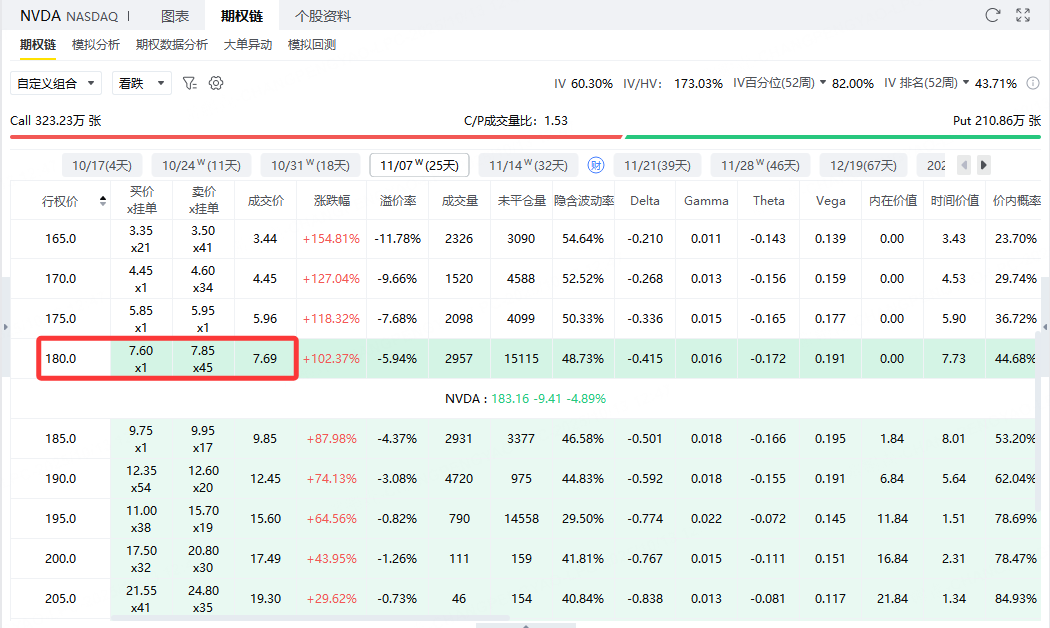Click bid price 12.35 x54
1050x628 pixels.
tap(141, 479)
